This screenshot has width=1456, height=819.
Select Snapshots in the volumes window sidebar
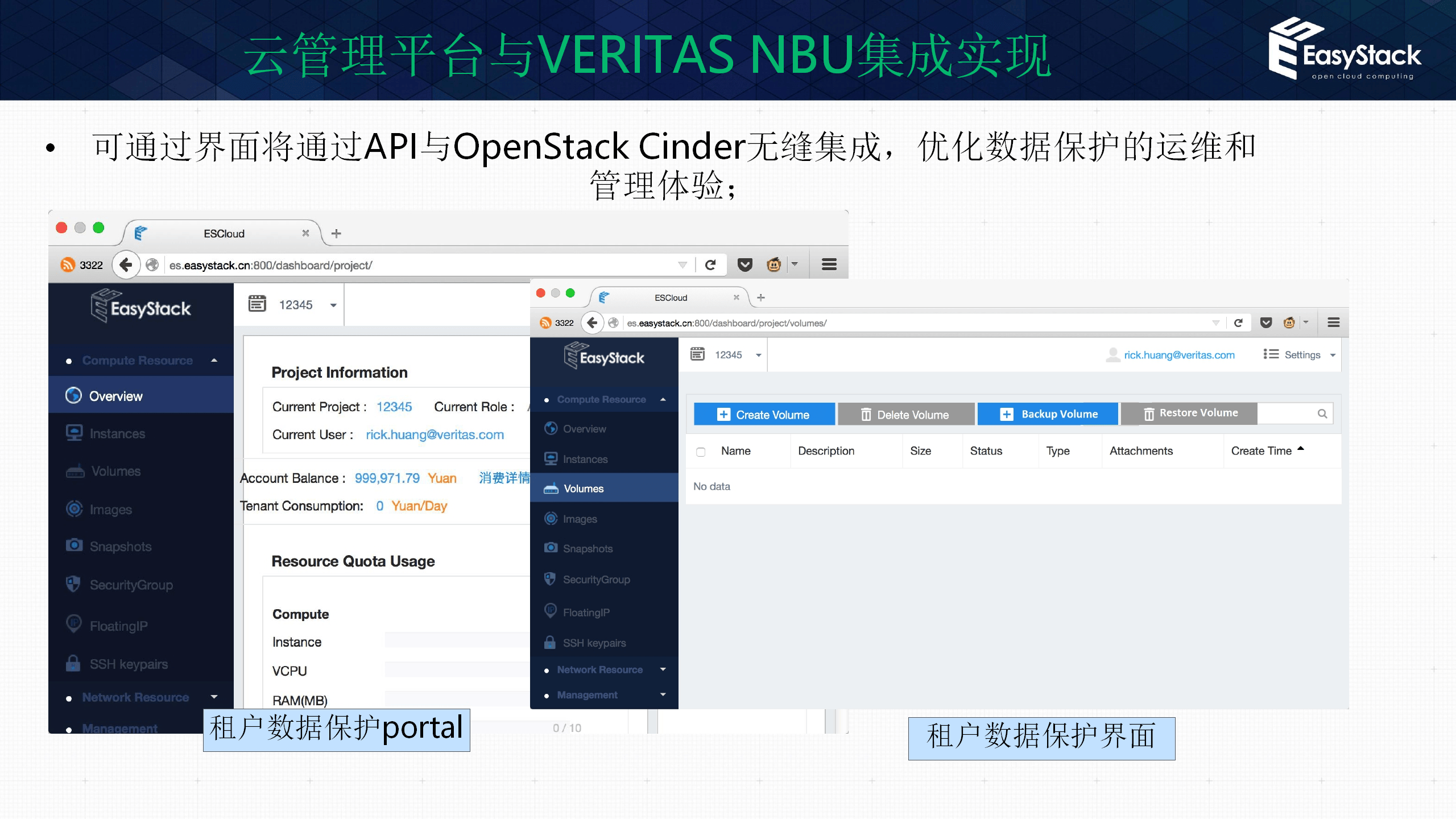point(588,548)
